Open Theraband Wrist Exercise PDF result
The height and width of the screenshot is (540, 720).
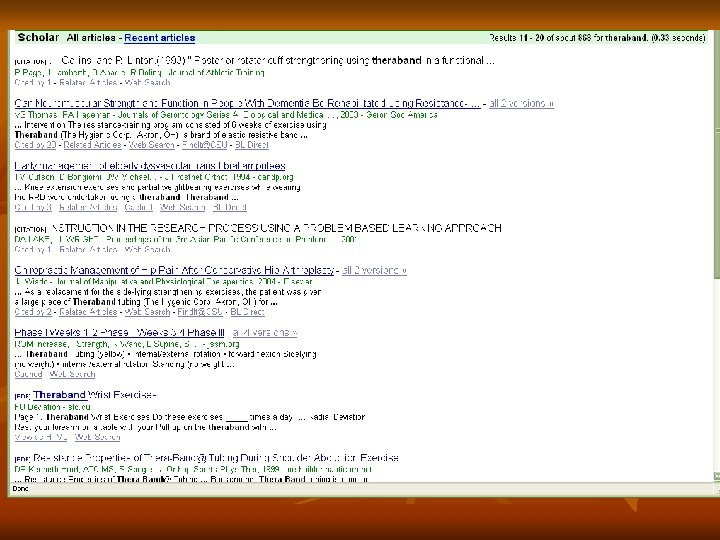pyautogui.click(x=94, y=395)
